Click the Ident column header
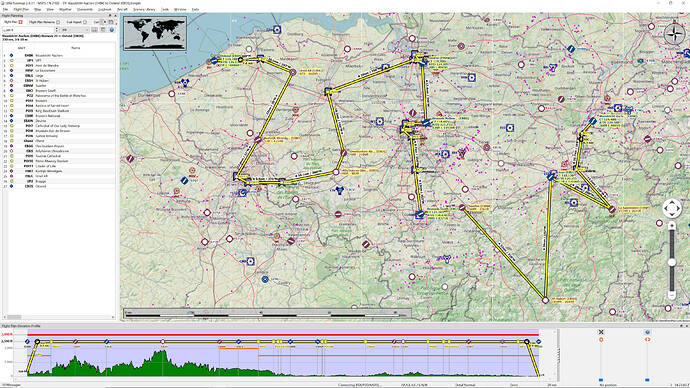This screenshot has width=690, height=388. point(22,48)
